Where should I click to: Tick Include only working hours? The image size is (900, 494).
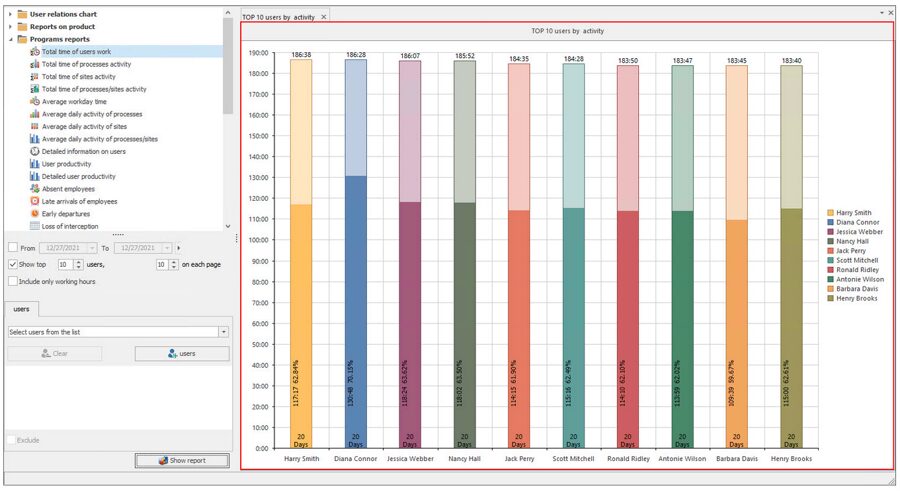tap(12, 282)
